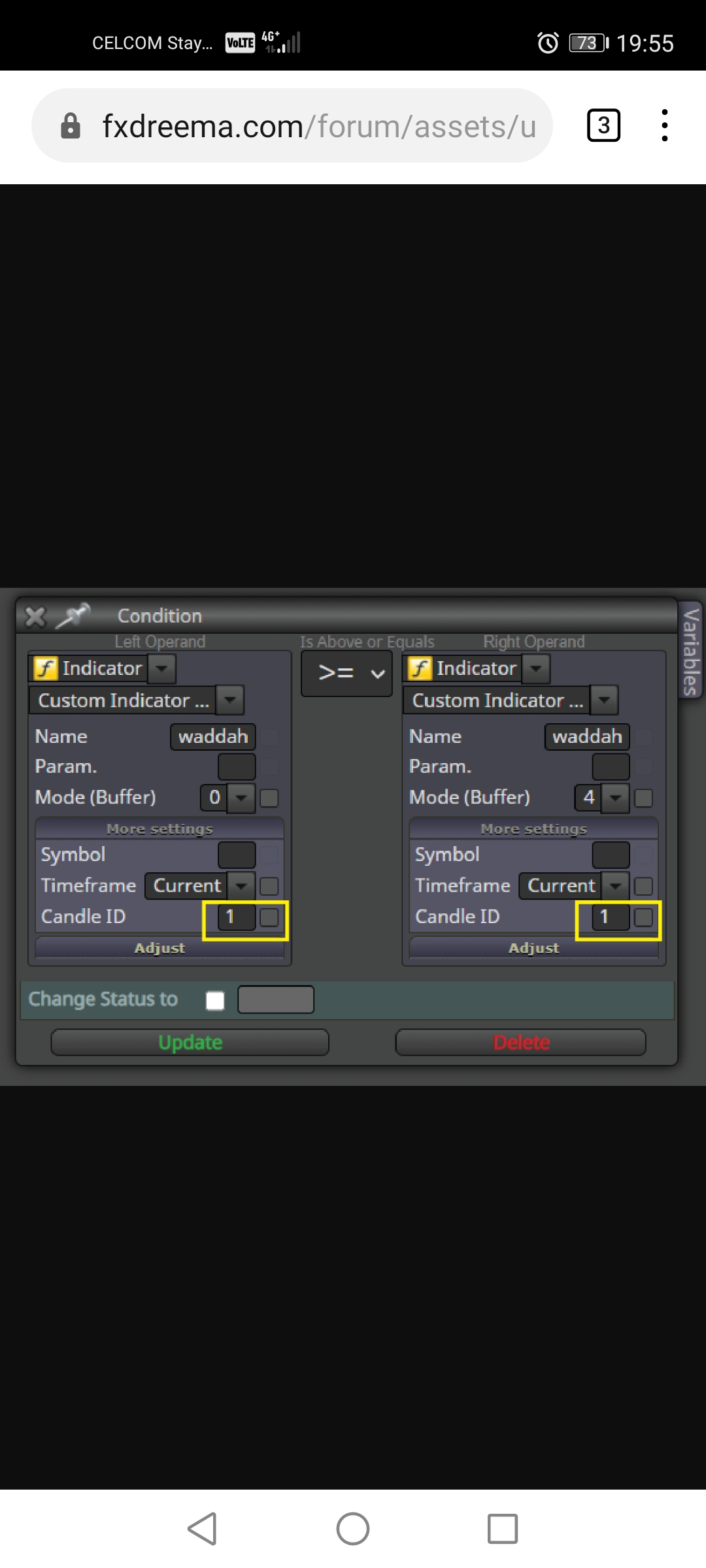Click the Condition dialog title
Viewport: 706px width, 1568px height.
click(160, 615)
